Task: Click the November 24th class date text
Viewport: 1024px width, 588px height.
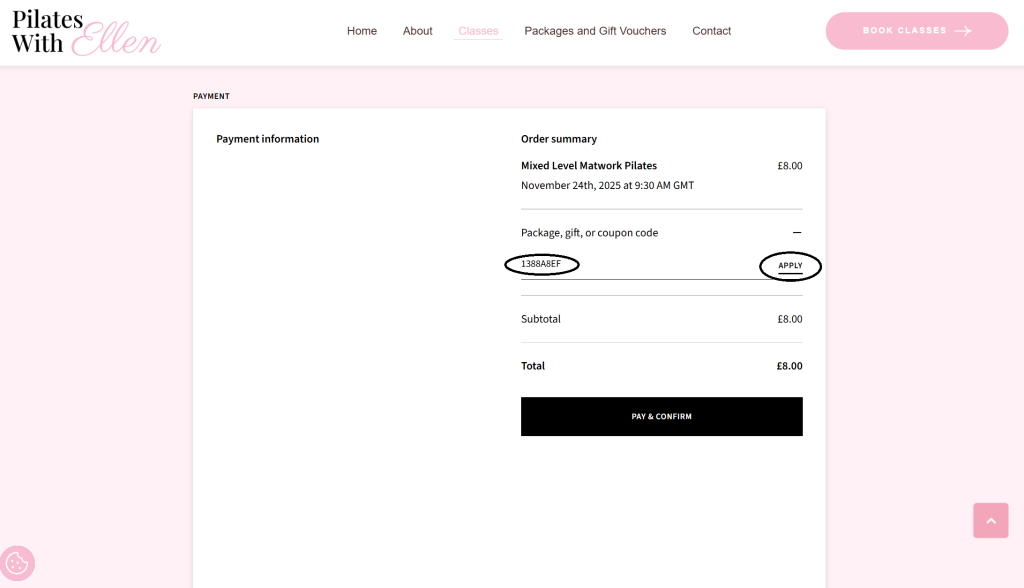Action: (607, 185)
